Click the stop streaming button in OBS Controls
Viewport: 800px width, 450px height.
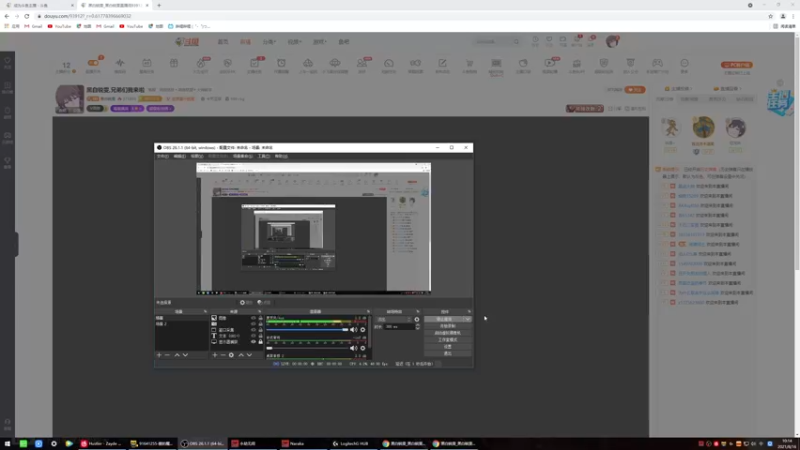[444, 319]
